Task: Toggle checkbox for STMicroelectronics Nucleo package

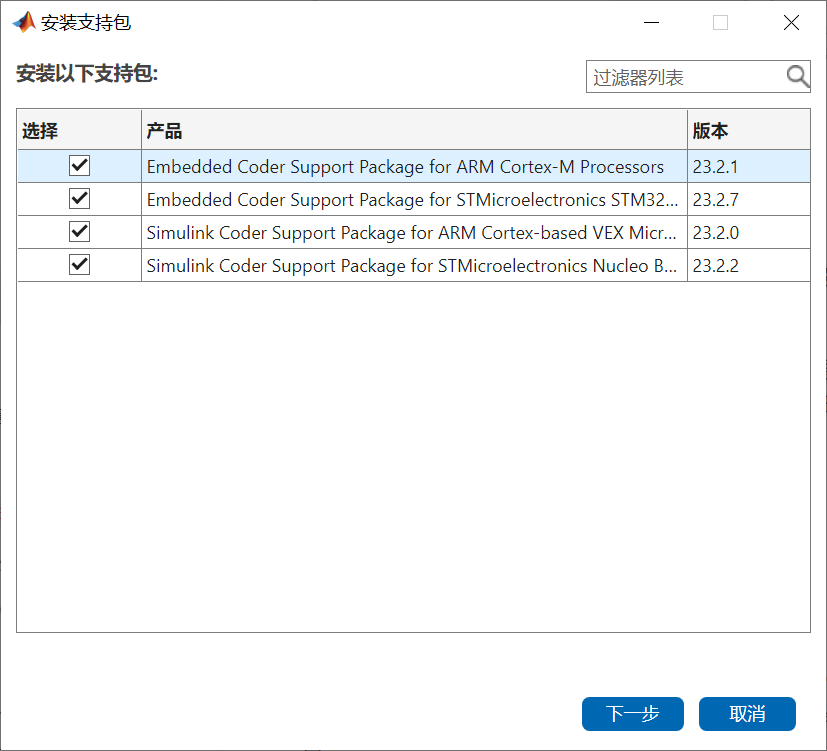Action: coord(79,265)
